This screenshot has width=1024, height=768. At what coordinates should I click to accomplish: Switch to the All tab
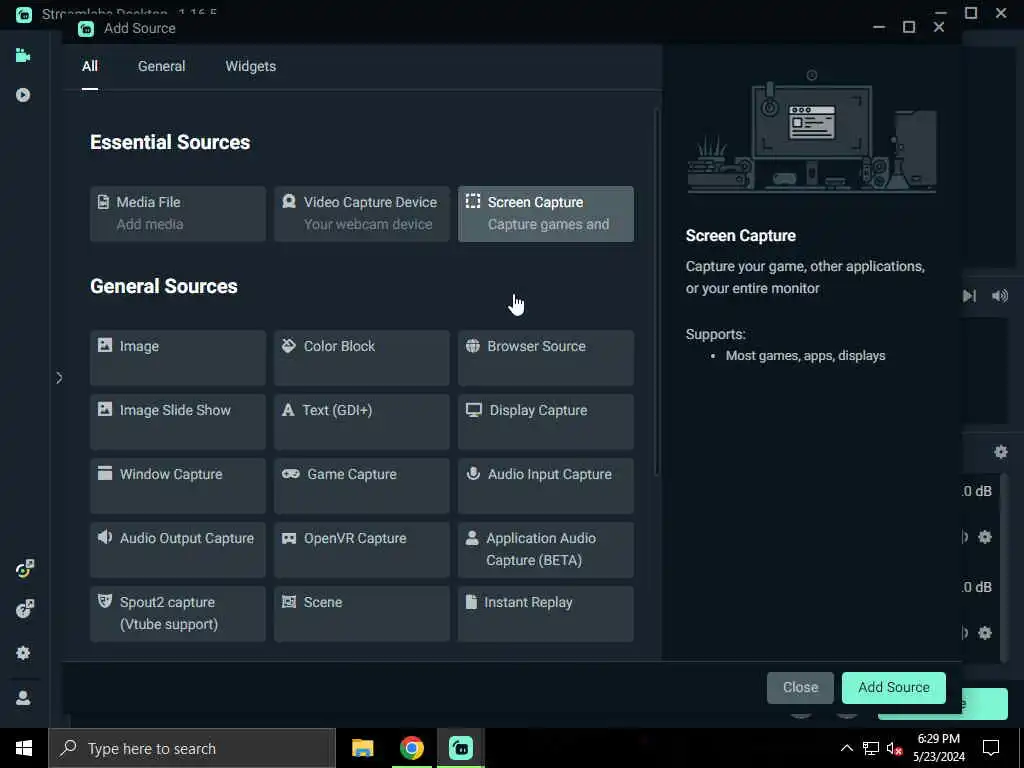coord(90,67)
